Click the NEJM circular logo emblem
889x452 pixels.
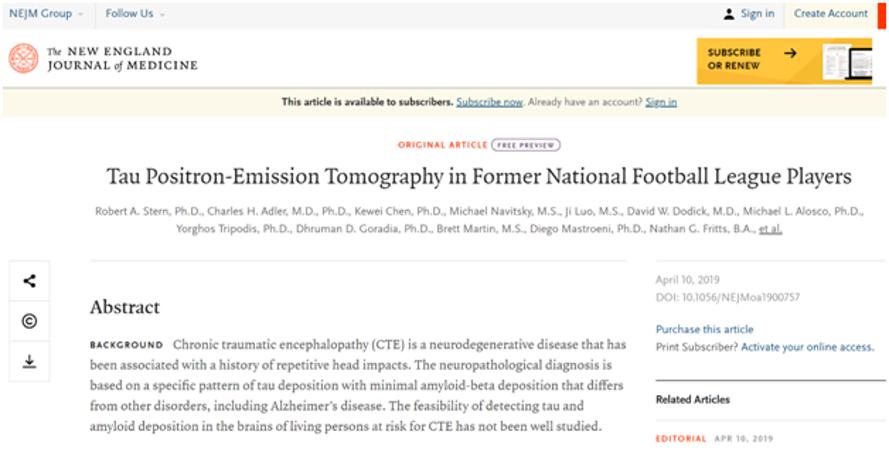[23, 58]
